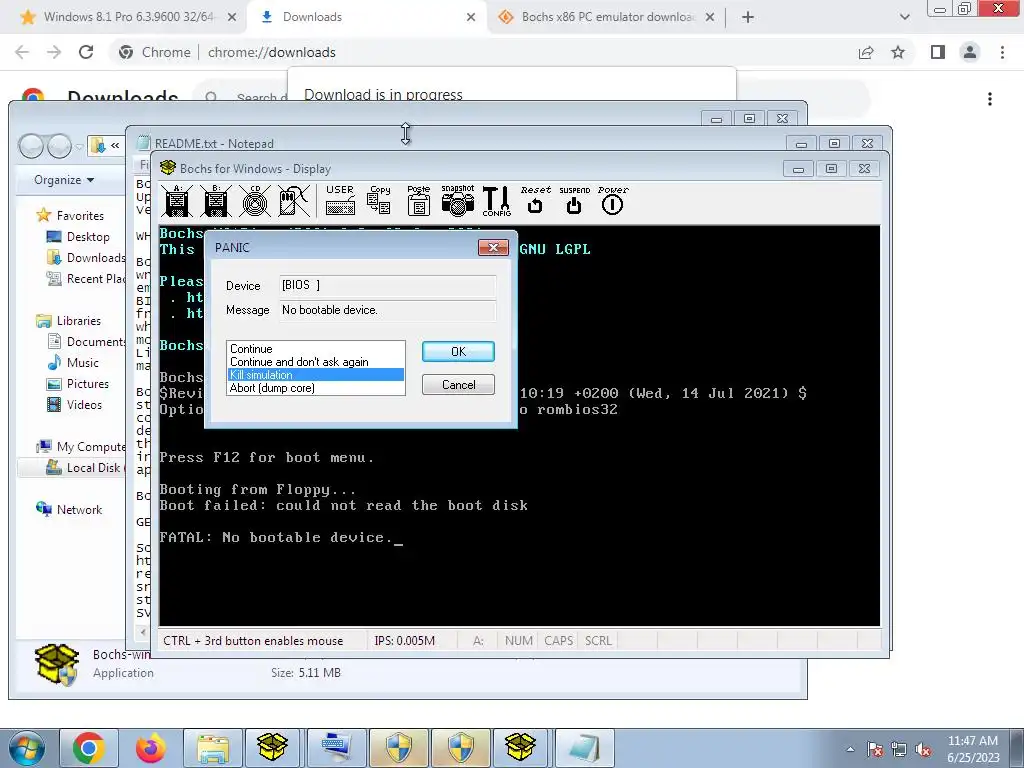Viewport: 1024px width, 768px height.
Task: Select Downloads in Explorer Favorites
Action: [x=86, y=257]
